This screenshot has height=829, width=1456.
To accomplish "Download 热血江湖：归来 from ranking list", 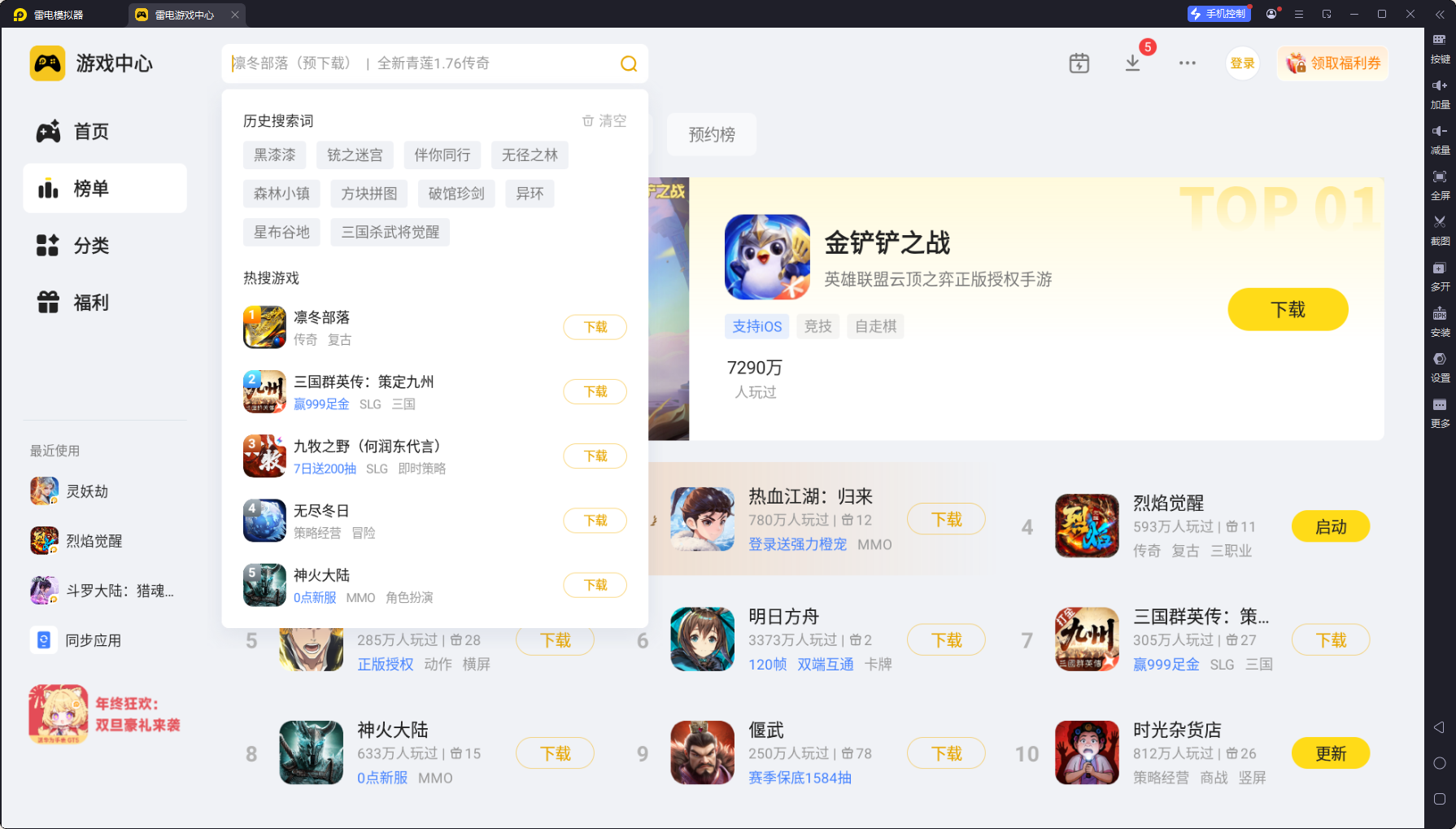I will [946, 519].
